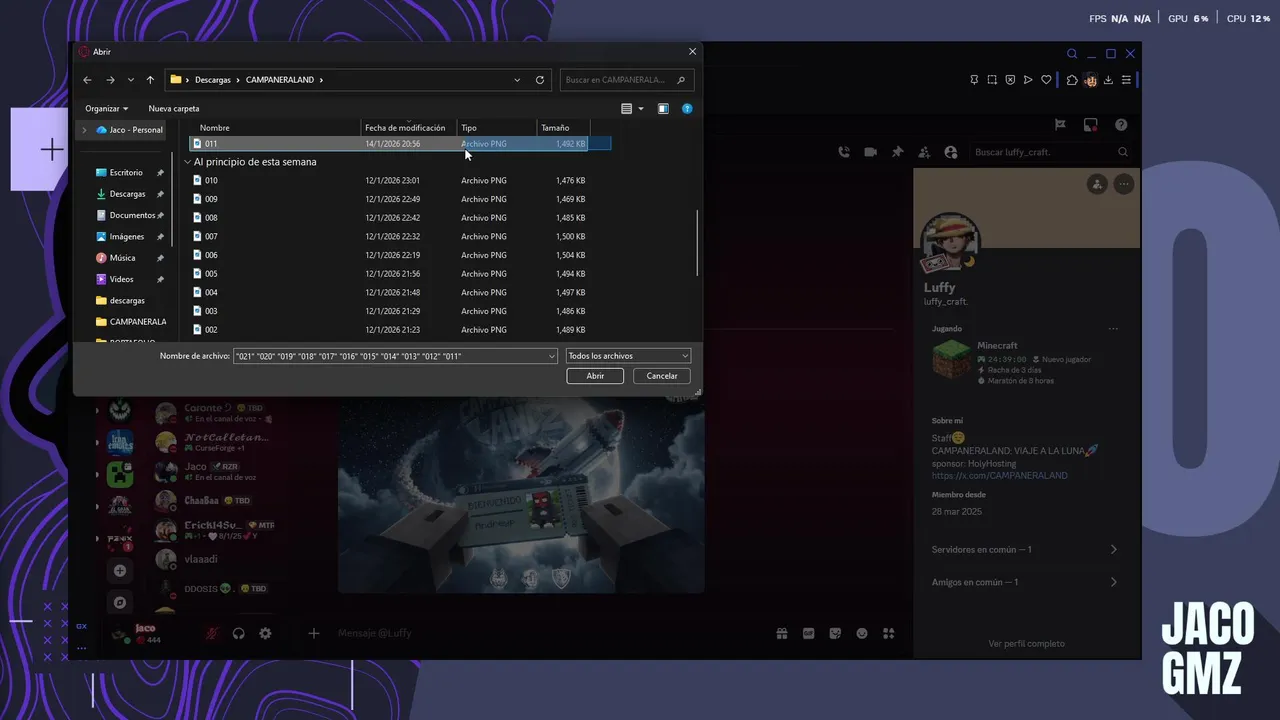This screenshot has height=720, width=1280.
Task: Open Discord inbox icon
Action: click(1091, 125)
